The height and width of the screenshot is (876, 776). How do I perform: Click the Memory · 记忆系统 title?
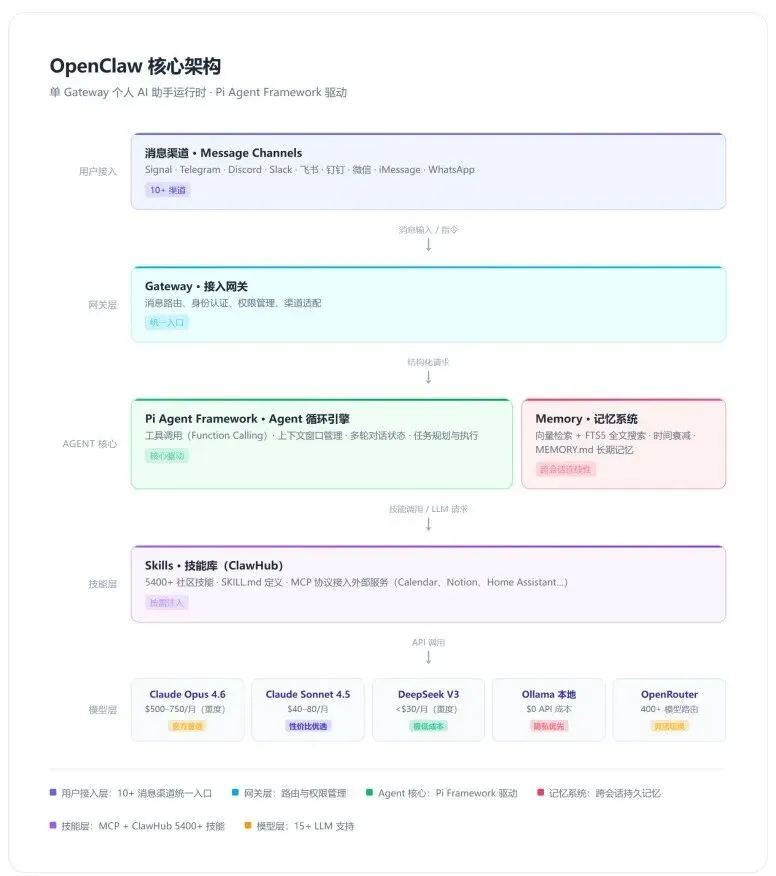pyautogui.click(x=587, y=419)
